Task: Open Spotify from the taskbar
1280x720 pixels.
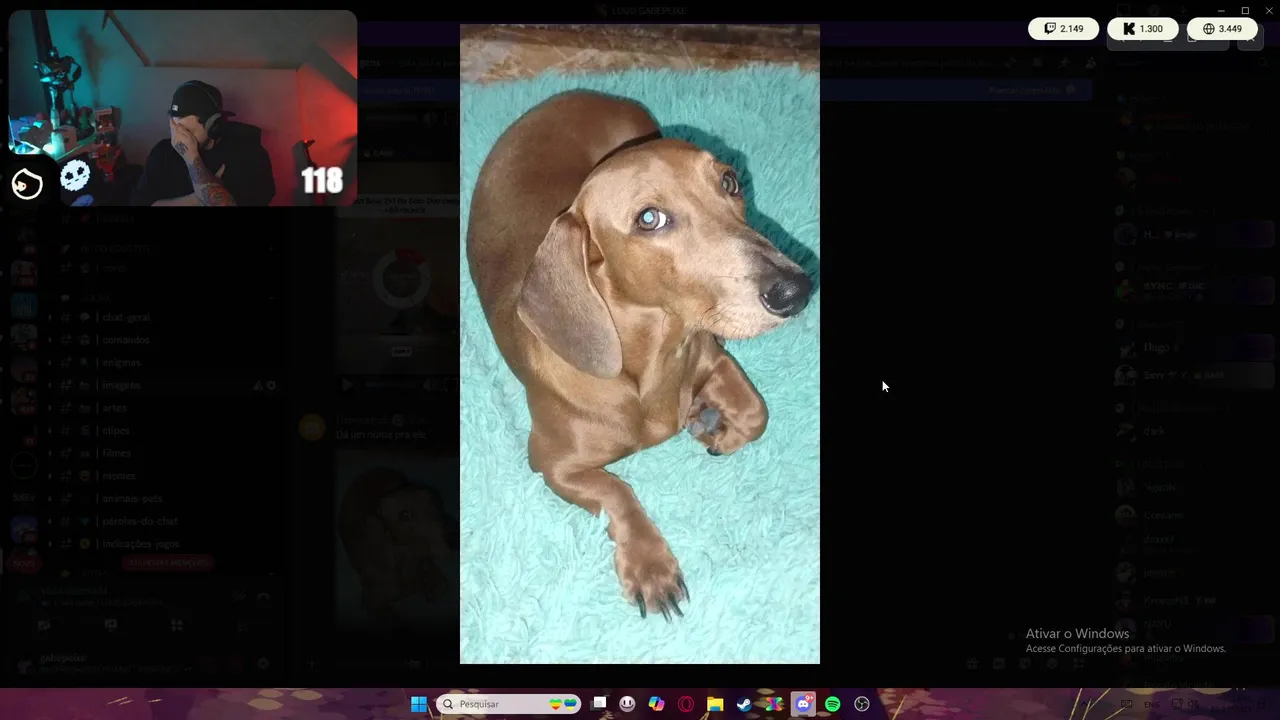Action: point(832,704)
